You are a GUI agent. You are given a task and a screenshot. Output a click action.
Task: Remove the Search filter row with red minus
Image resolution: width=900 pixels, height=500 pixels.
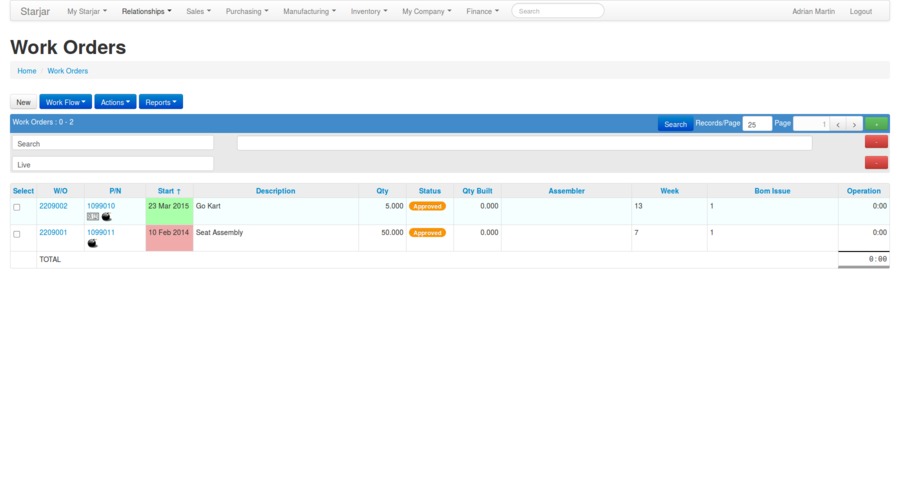pos(876,143)
